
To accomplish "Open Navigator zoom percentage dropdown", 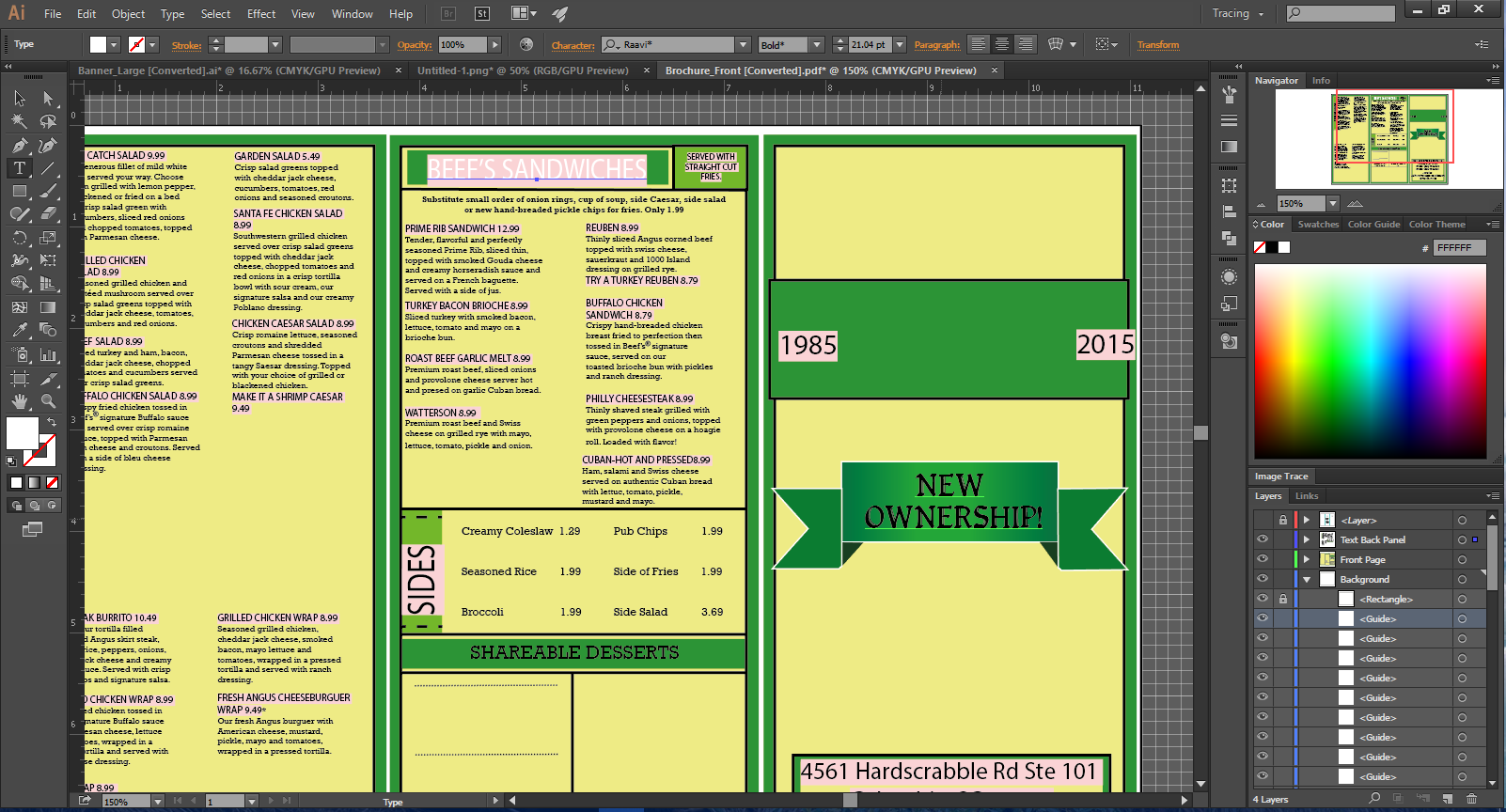I will click(x=1332, y=203).
